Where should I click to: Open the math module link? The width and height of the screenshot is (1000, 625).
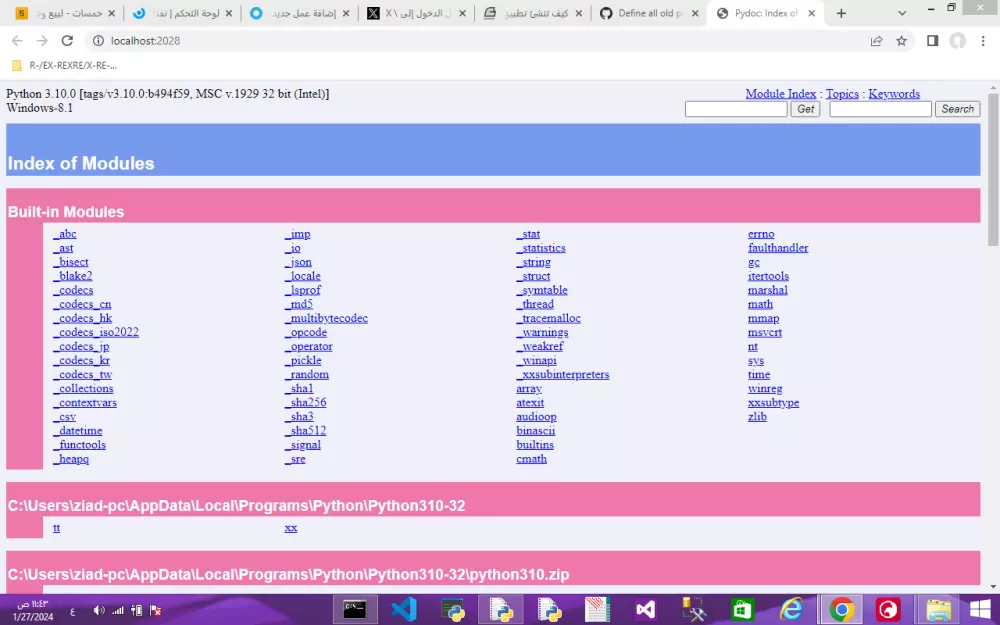(760, 304)
